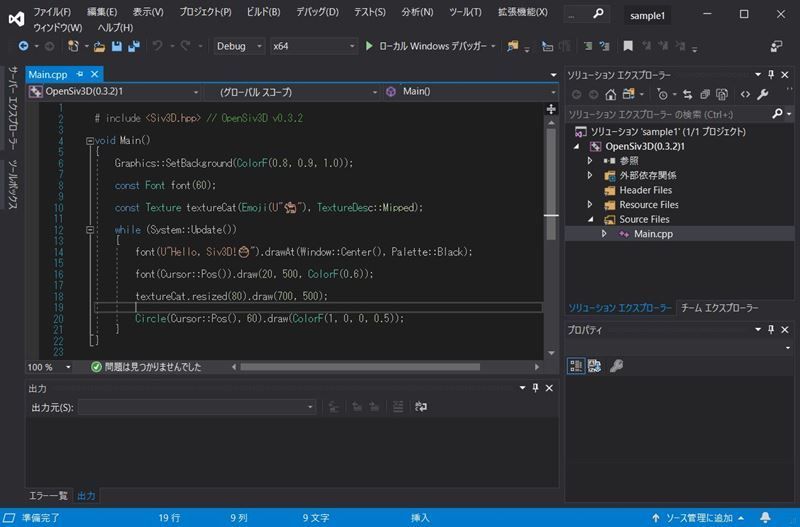The width and height of the screenshot is (800, 527).
Task: Collapse the Source Files folder
Action: click(590, 219)
